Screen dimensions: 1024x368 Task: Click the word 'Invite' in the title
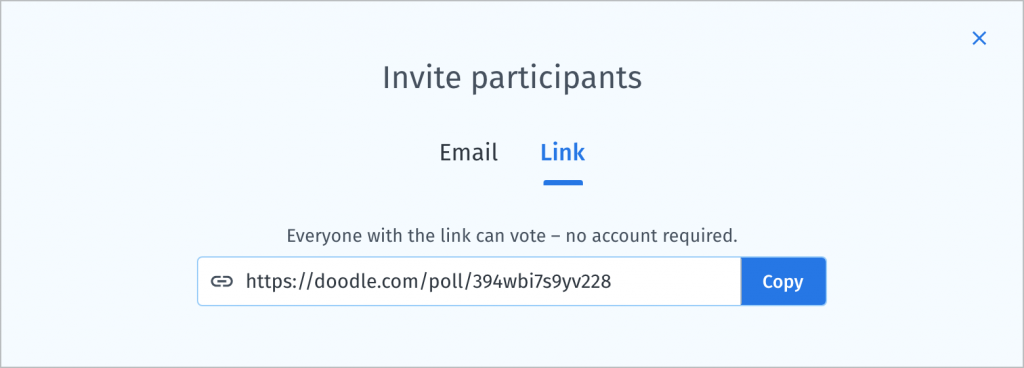(422, 78)
